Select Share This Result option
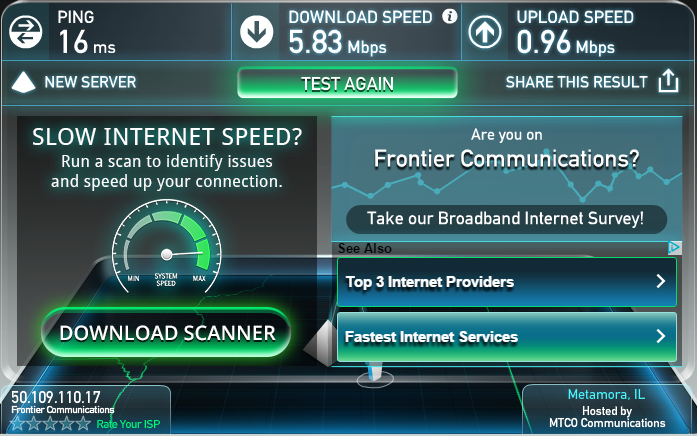The width and height of the screenshot is (697, 436). [577, 82]
